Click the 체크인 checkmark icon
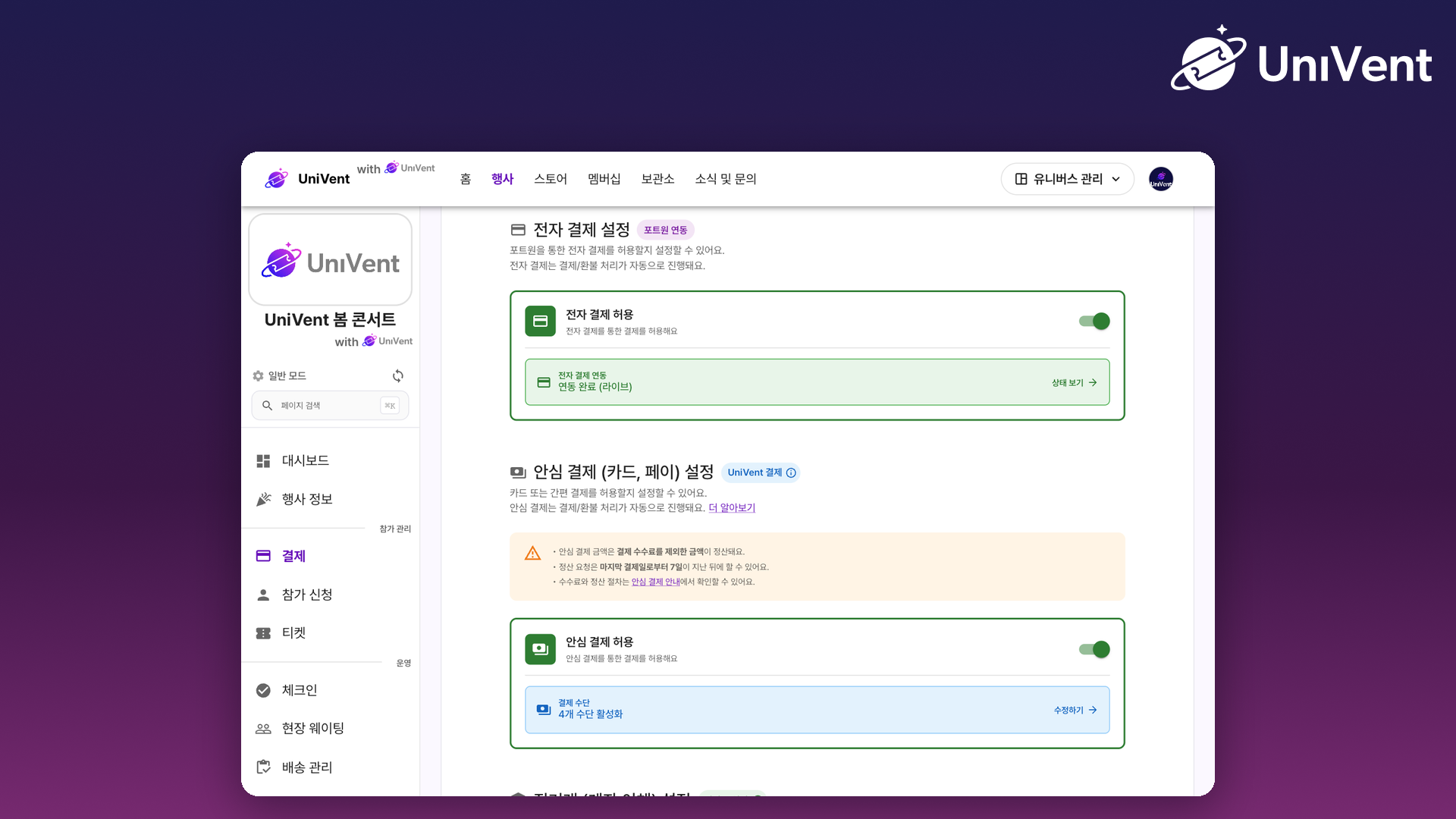Image resolution: width=1456 pixels, height=819 pixels. pos(263,690)
